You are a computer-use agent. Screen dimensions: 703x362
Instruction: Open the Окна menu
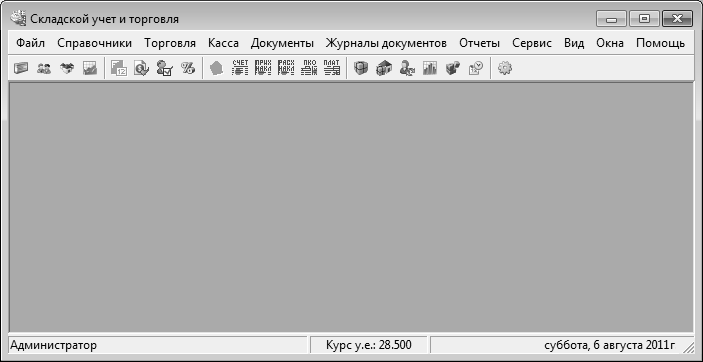click(x=610, y=44)
